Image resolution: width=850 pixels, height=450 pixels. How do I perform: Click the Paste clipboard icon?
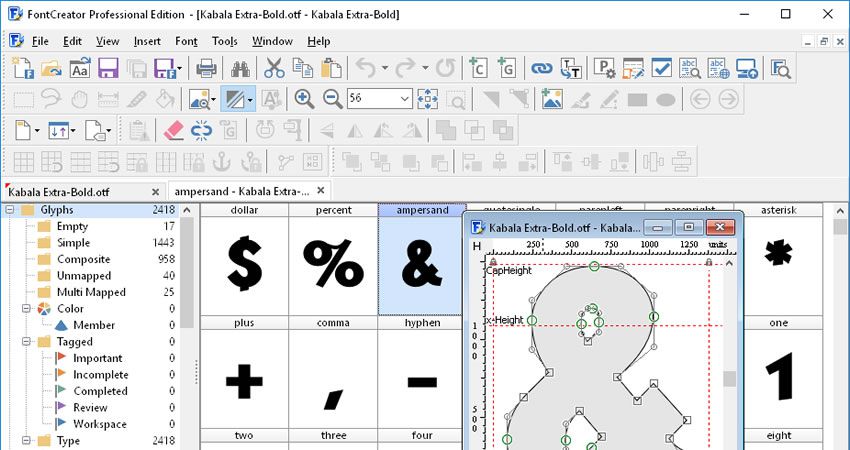(331, 68)
